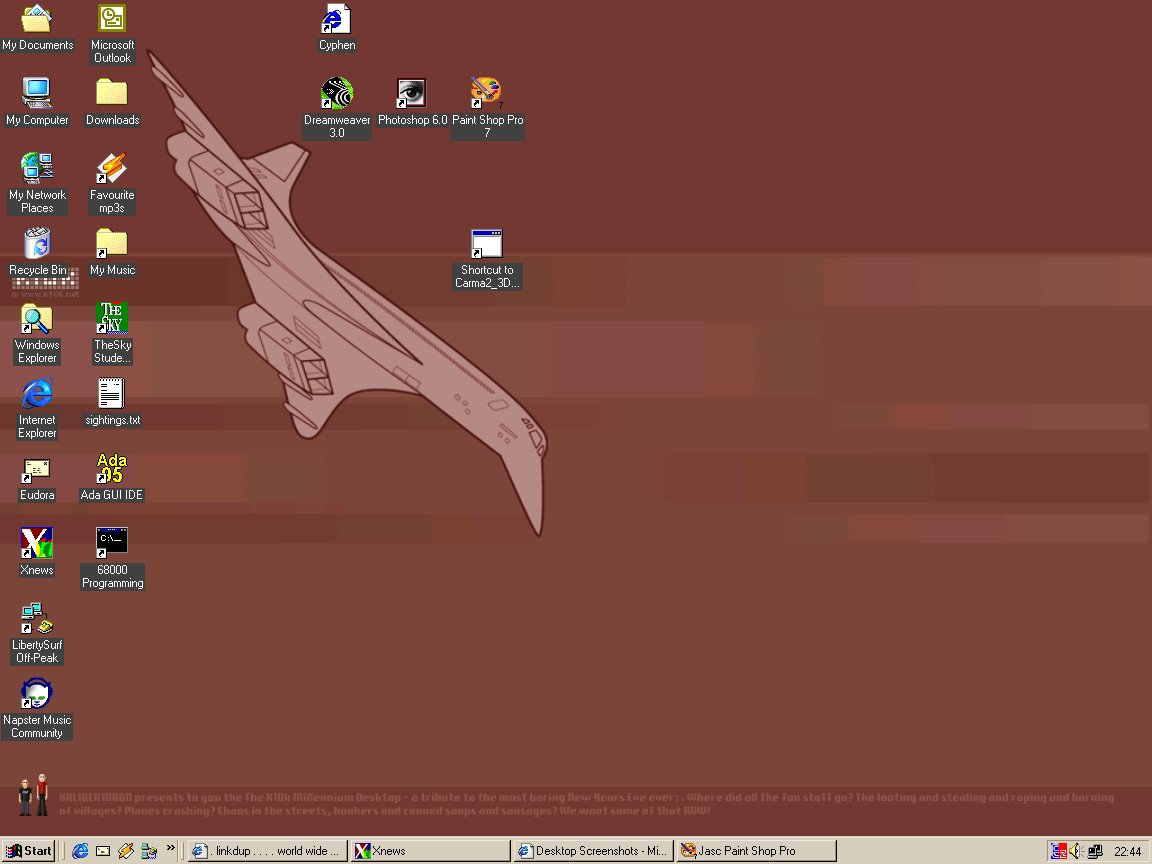Expand the Quick Launch overflow chevron
The height and width of the screenshot is (864, 1152).
click(x=171, y=849)
